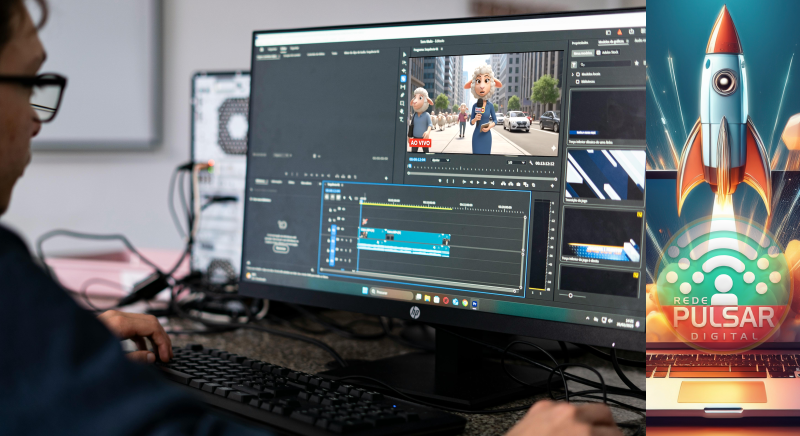Add a marker in program monitor
The width and height of the screenshot is (800, 436).
[440, 181]
